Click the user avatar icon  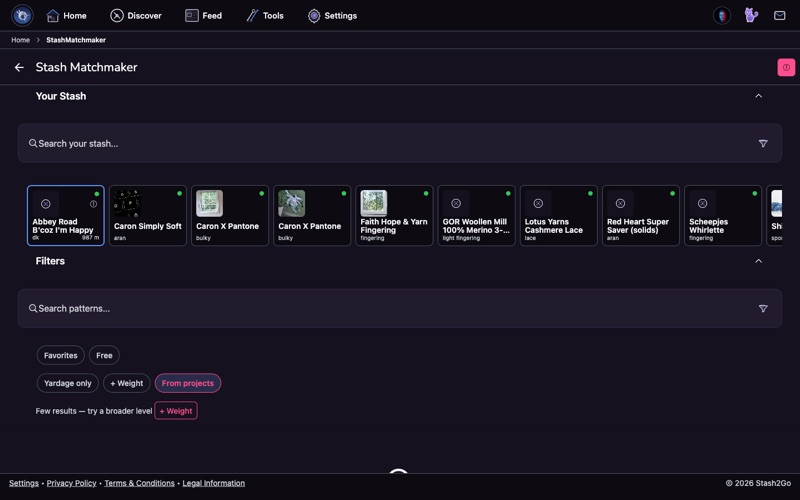pos(721,15)
